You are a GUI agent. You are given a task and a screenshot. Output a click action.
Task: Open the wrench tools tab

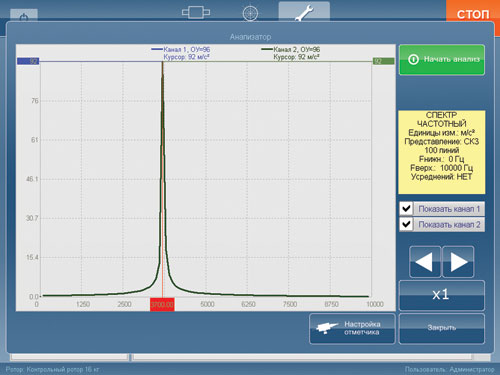coord(304,12)
